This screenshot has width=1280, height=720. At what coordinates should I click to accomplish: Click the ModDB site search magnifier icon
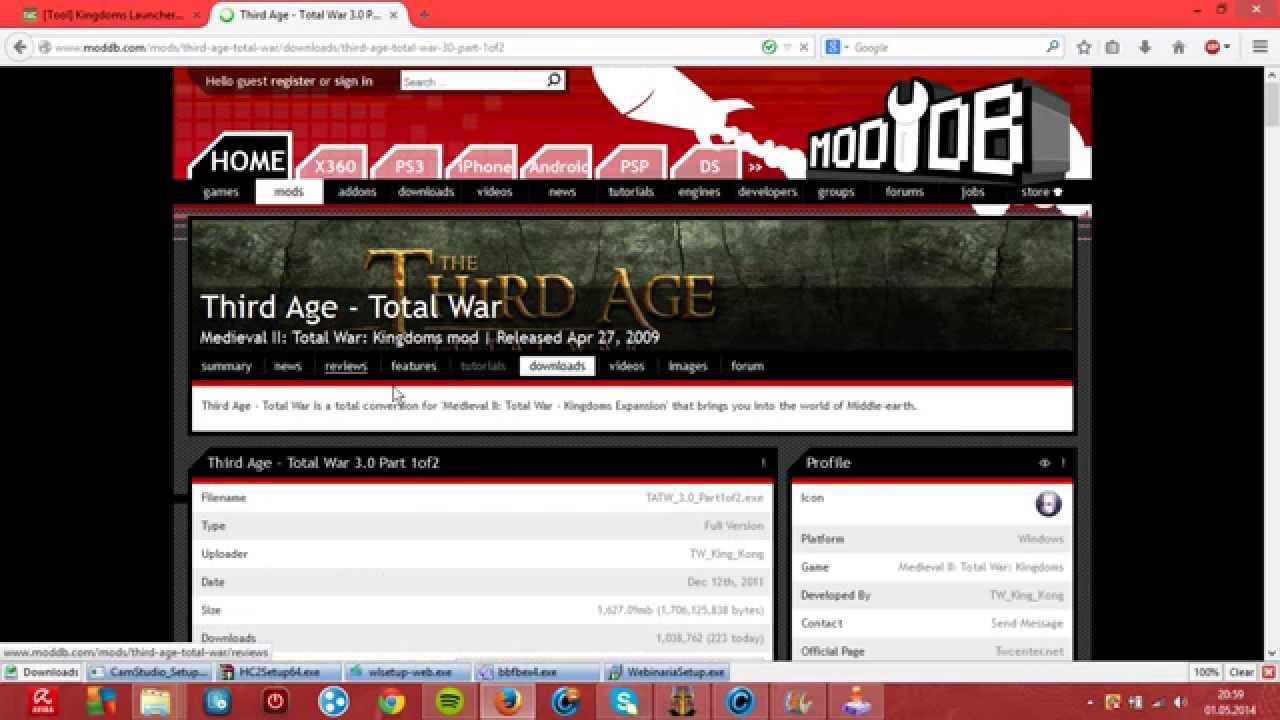554,81
